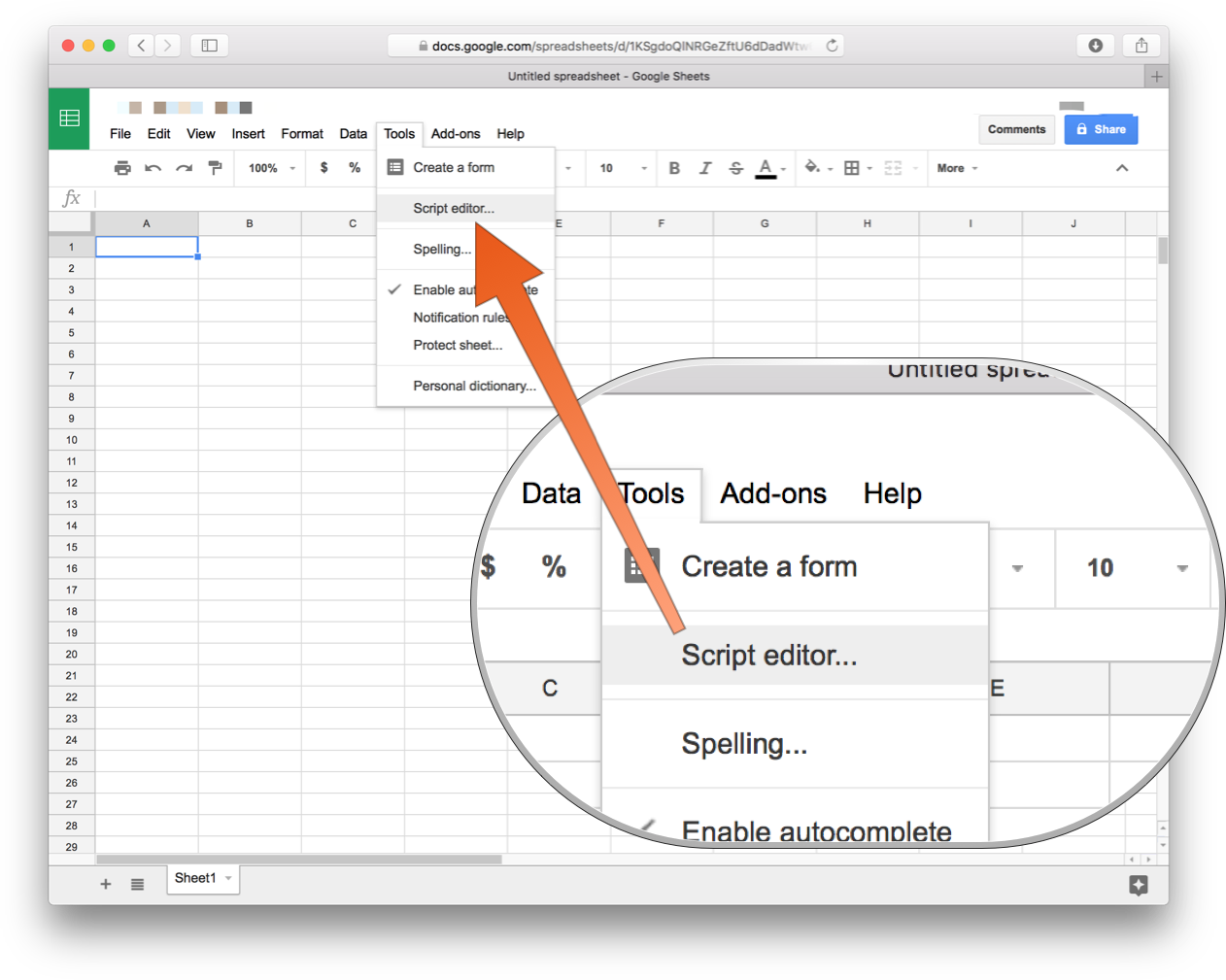Click the Undo arrow icon
Screen dimensions: 1226x980
pos(153,168)
